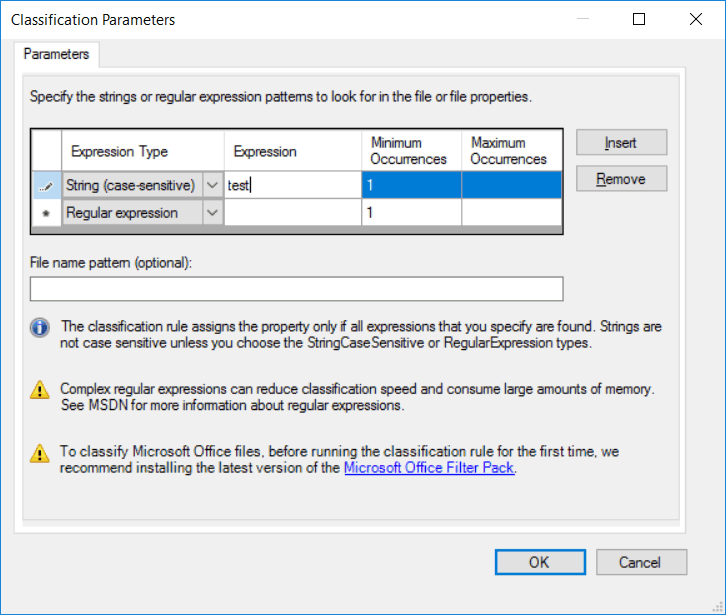This screenshot has width=726, height=615.
Task: Expand the Regular expression type dropdown
Action: click(212, 213)
